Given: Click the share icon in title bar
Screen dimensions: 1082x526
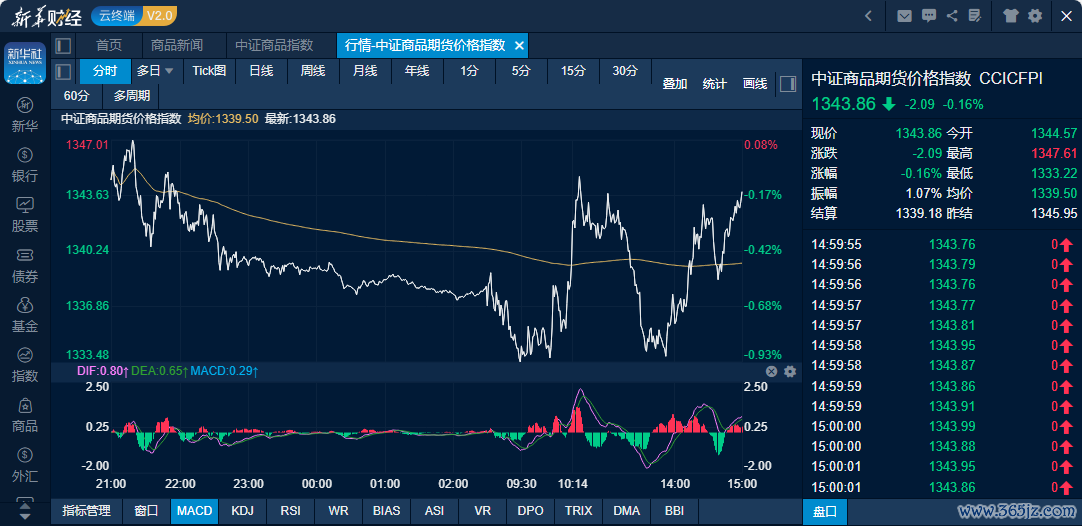Looking at the screenshot, I should pos(952,16).
